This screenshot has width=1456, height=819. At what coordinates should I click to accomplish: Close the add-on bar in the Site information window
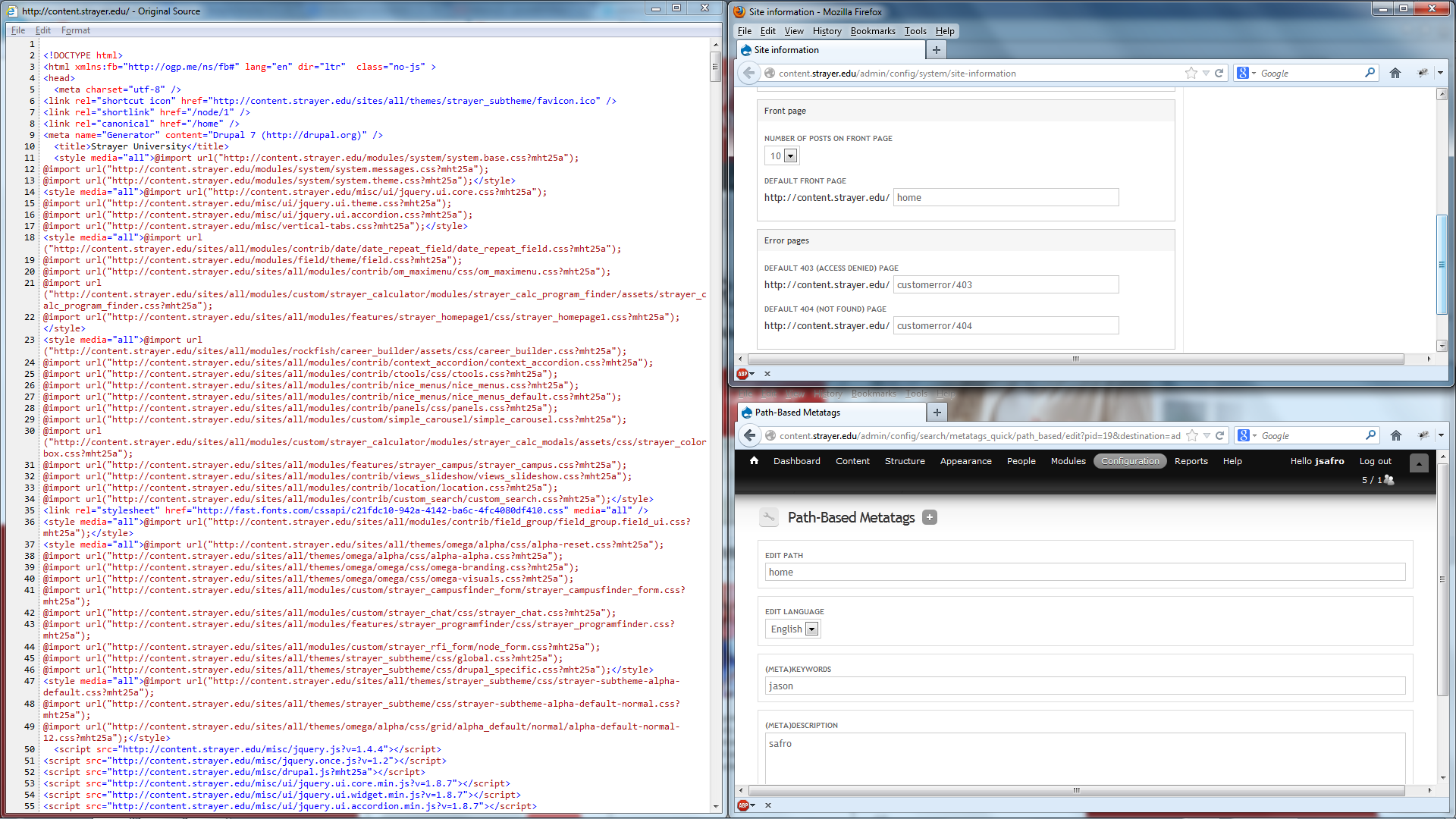click(767, 374)
